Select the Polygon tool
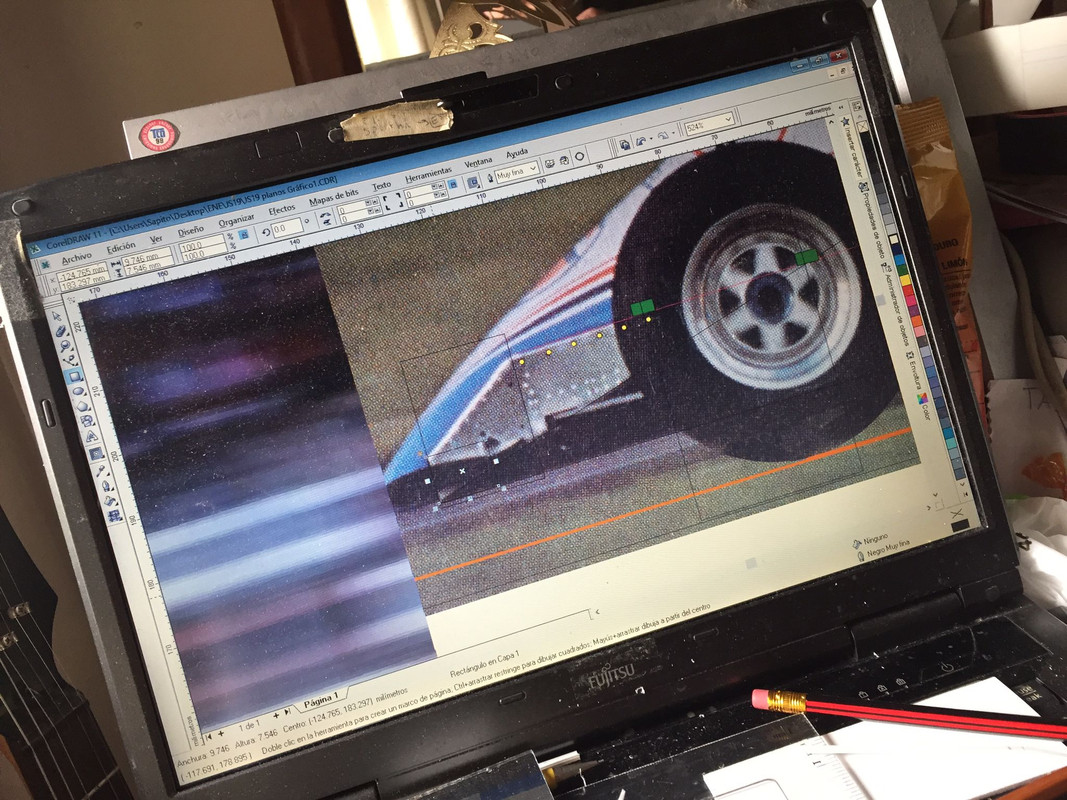Screen dimensions: 1067x800 [82, 406]
